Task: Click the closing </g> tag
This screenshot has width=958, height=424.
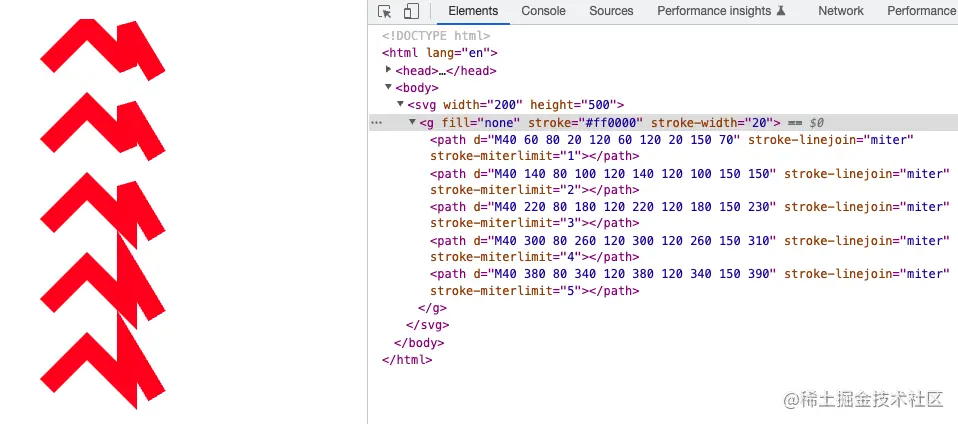Action: 433,308
